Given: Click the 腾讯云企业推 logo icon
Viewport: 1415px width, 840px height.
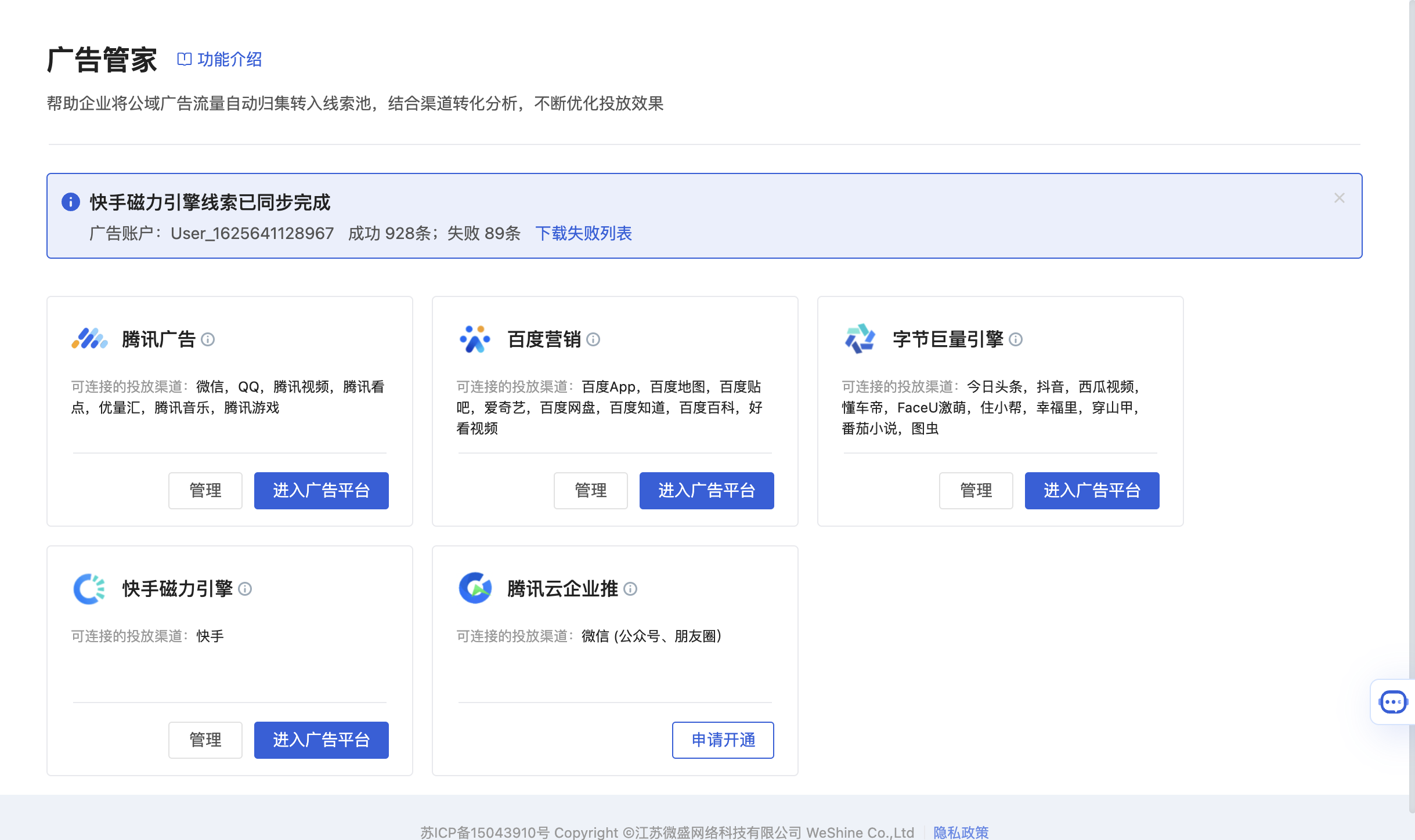Looking at the screenshot, I should [x=475, y=588].
